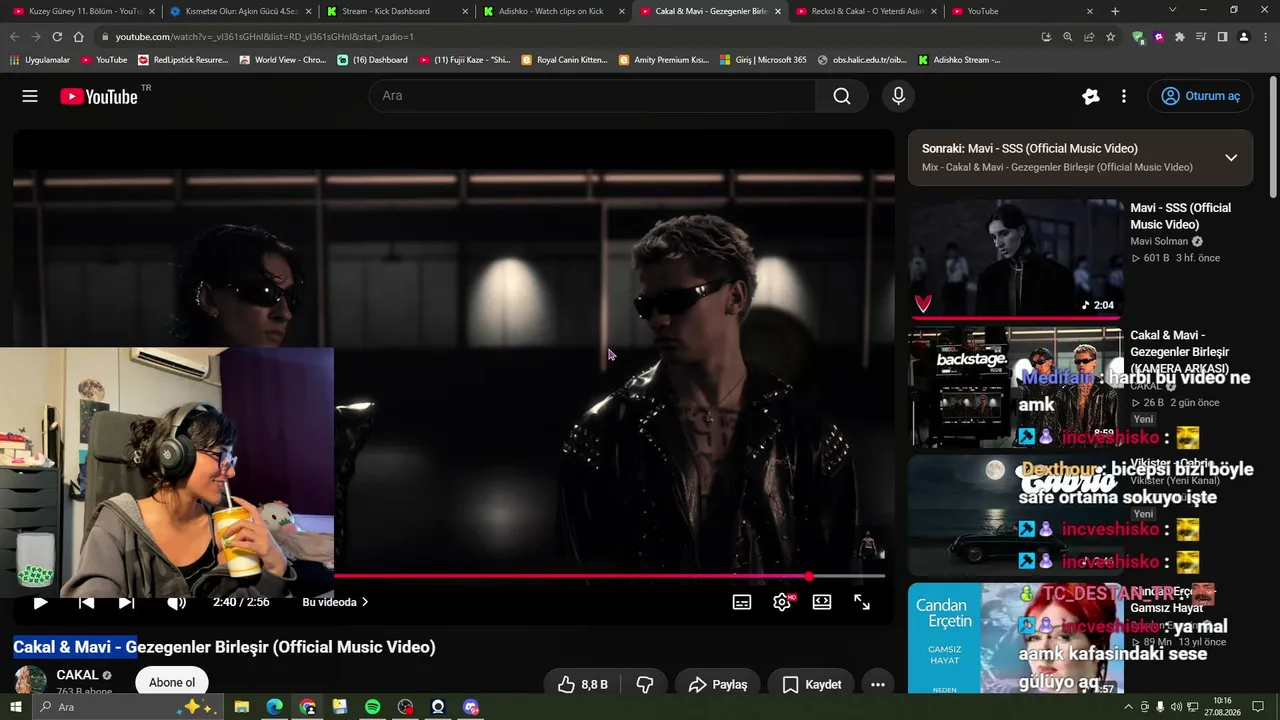Click the address bar URL
This screenshot has height=720, width=1280.
(x=264, y=37)
